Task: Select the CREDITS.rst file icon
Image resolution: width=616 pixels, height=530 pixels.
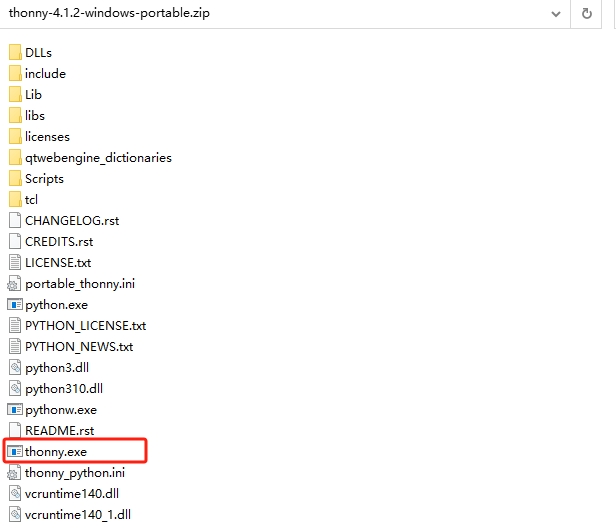Action: (15, 242)
